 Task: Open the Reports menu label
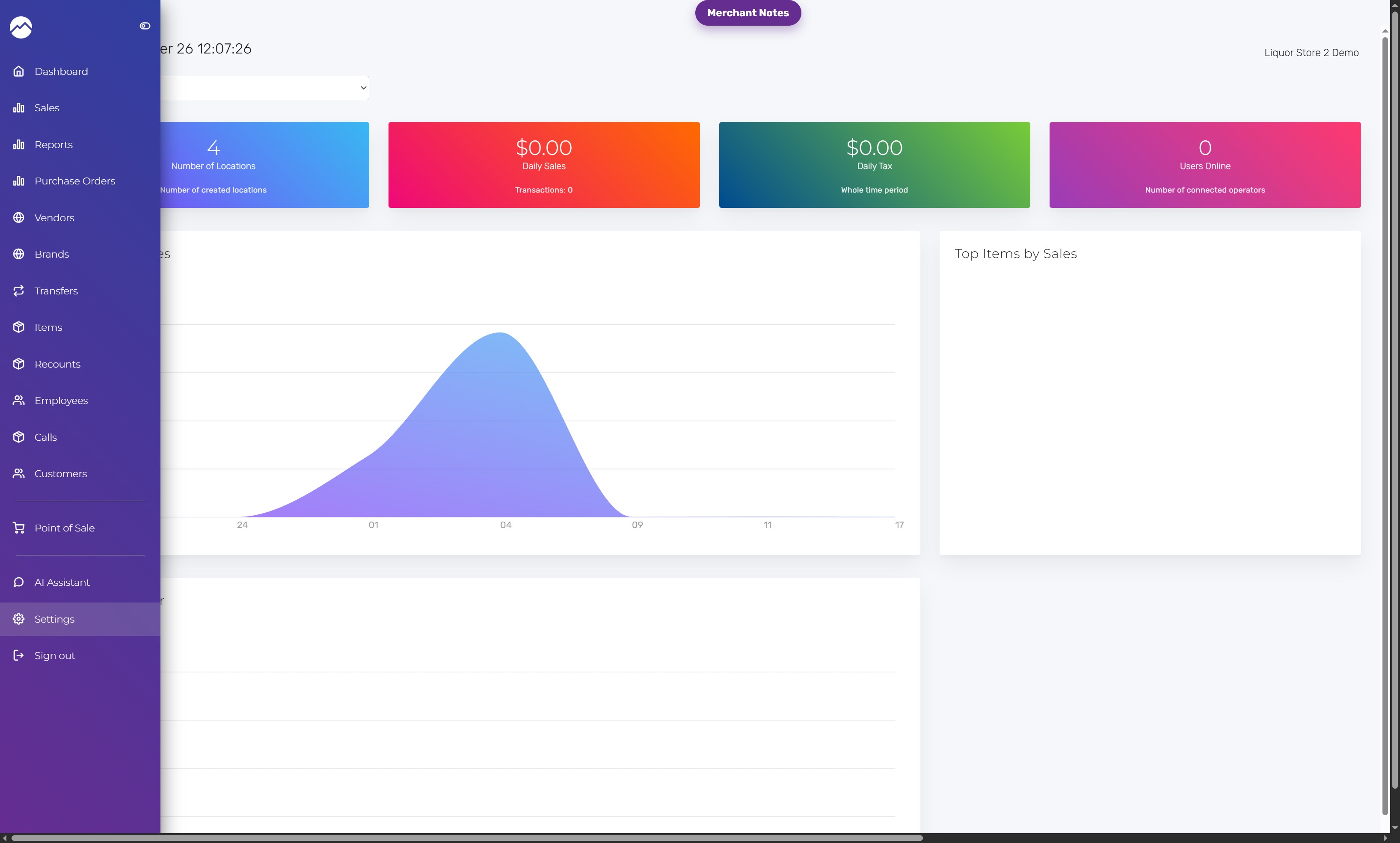click(53, 144)
